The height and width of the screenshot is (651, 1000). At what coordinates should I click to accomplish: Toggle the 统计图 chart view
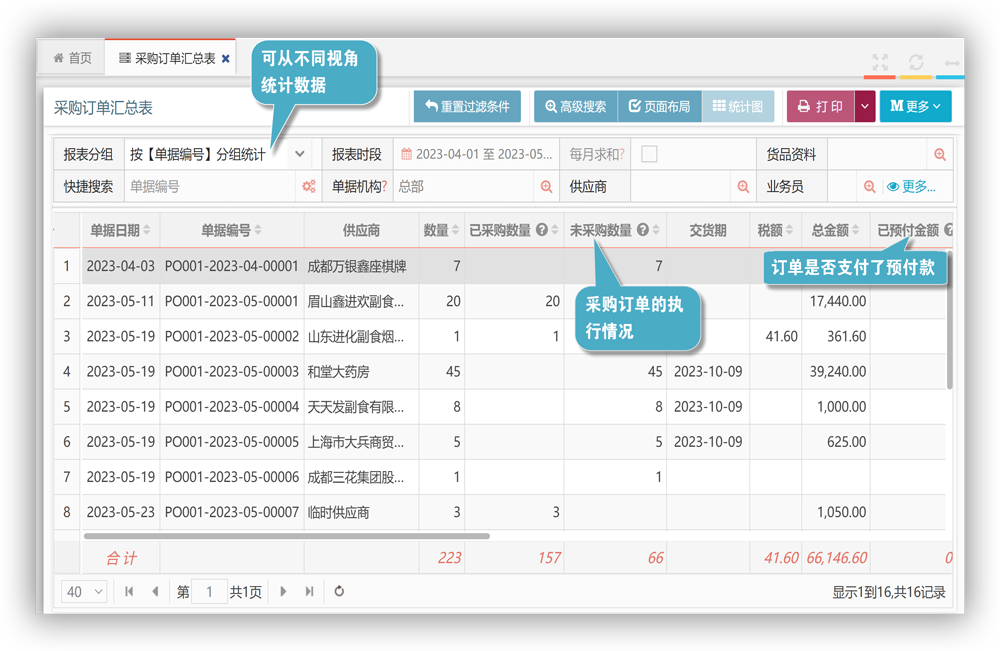pos(738,107)
